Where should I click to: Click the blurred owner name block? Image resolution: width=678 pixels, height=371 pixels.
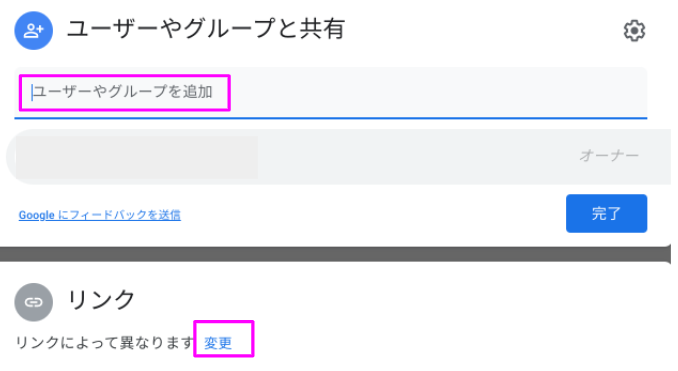tap(137, 157)
